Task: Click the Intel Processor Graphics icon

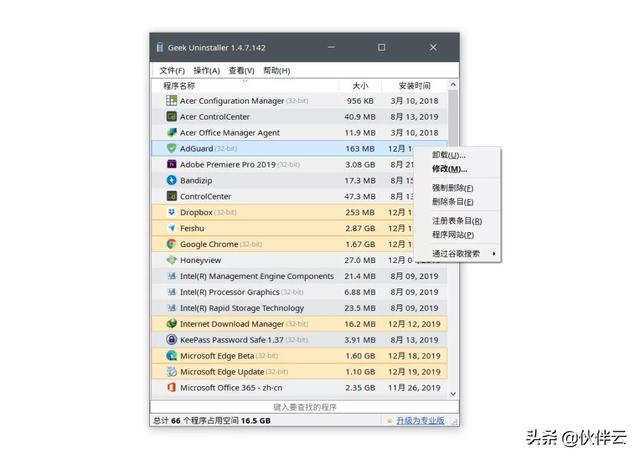Action: pos(171,292)
